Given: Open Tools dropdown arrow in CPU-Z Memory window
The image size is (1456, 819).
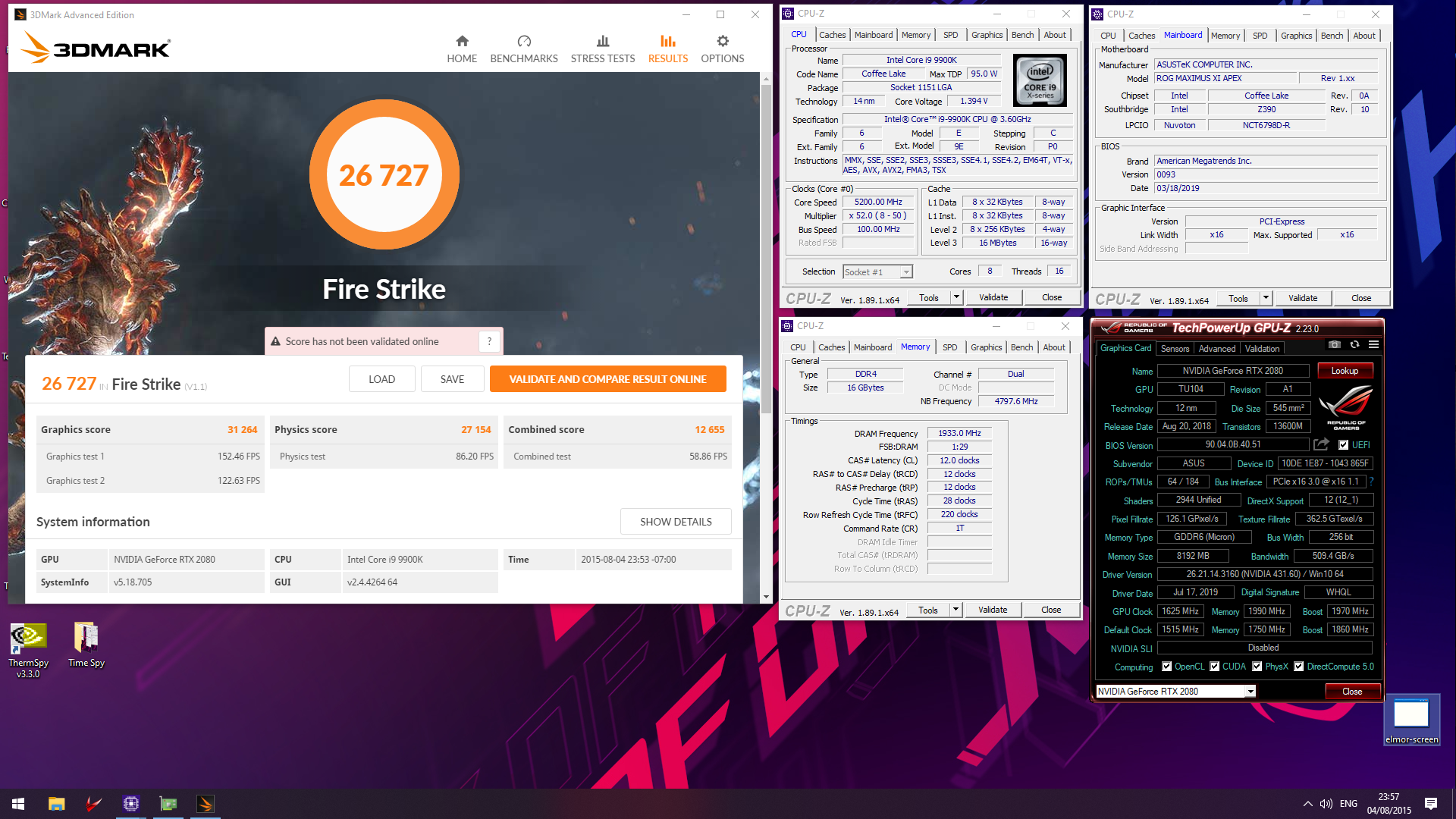Looking at the screenshot, I should pos(956,610).
